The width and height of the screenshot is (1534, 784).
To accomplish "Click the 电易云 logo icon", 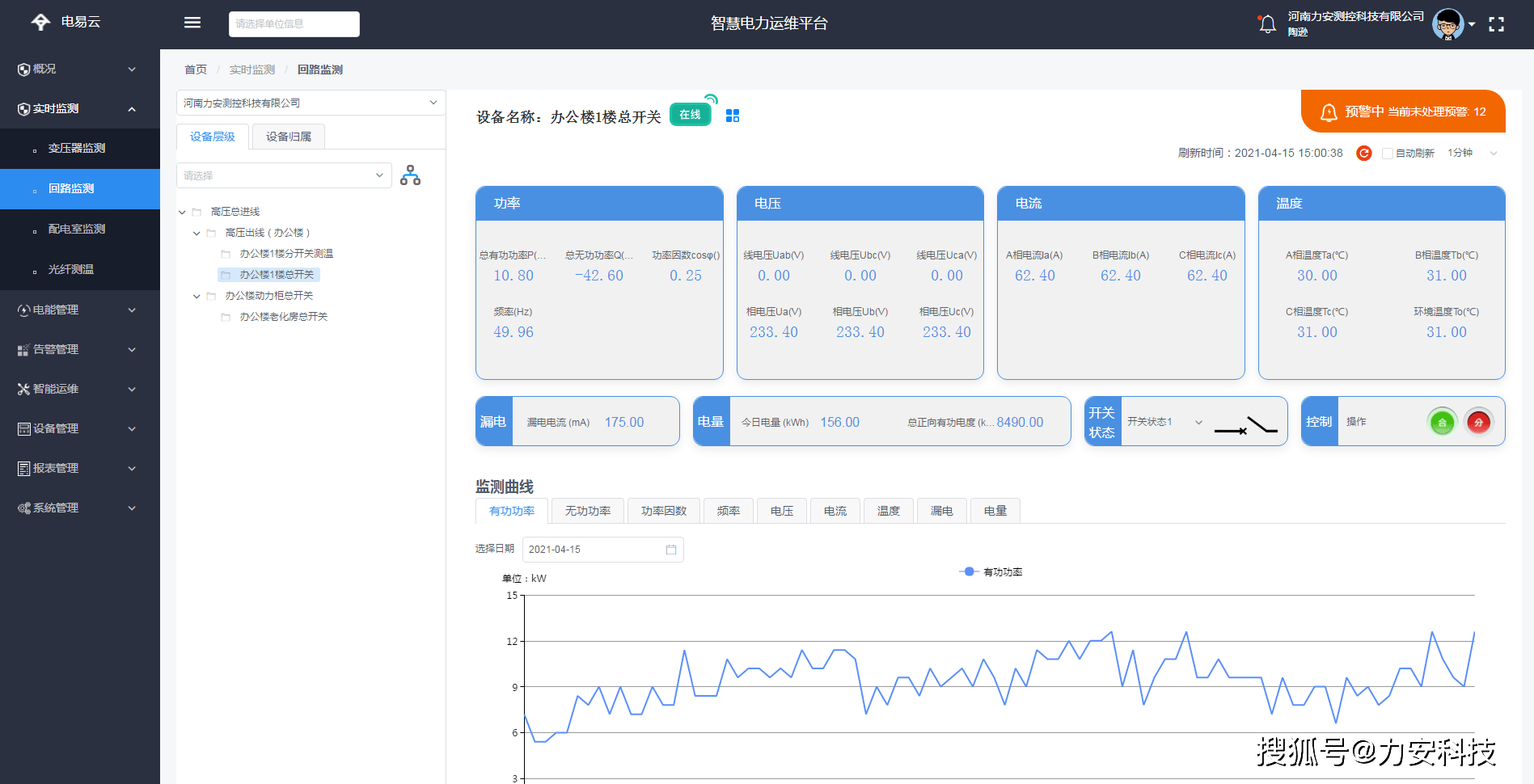I will pyautogui.click(x=40, y=22).
